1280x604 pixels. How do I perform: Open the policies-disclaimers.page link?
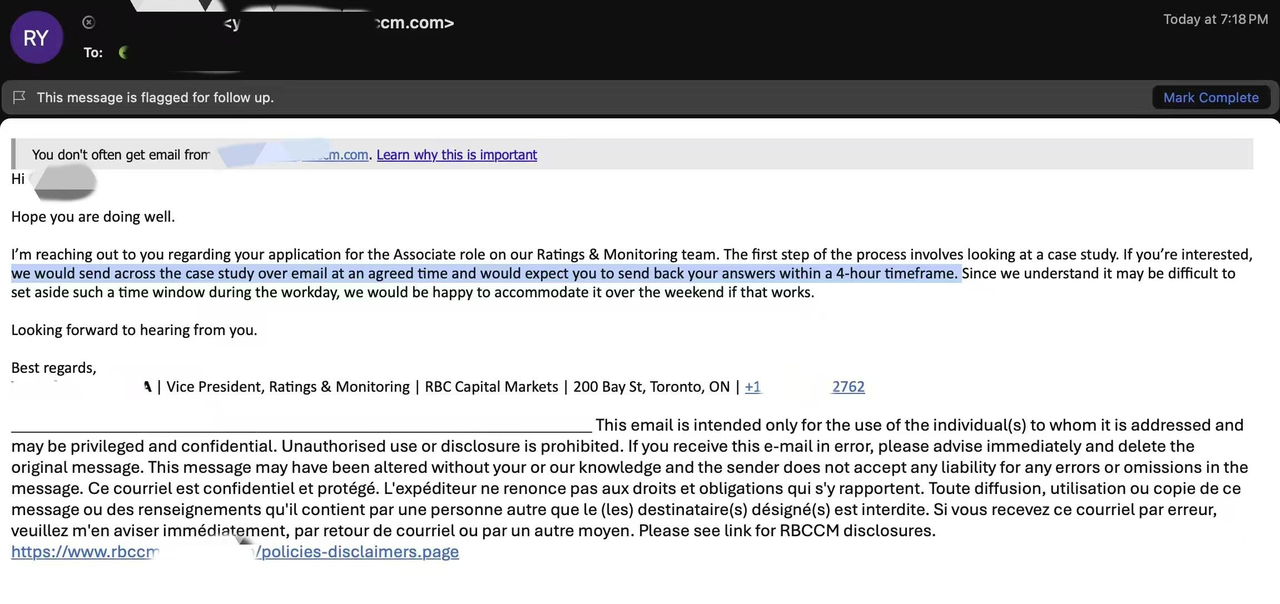(x=357, y=552)
